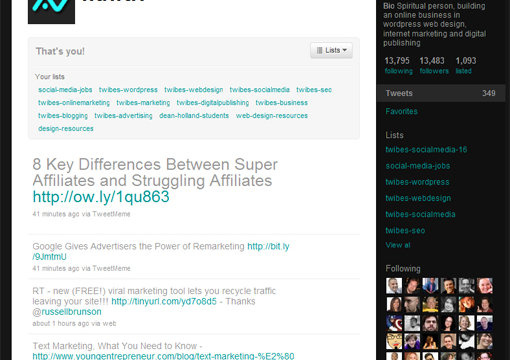The height and width of the screenshot is (360, 510).
Task: Open twibes-webdesign under Your lists
Action: 194,90
